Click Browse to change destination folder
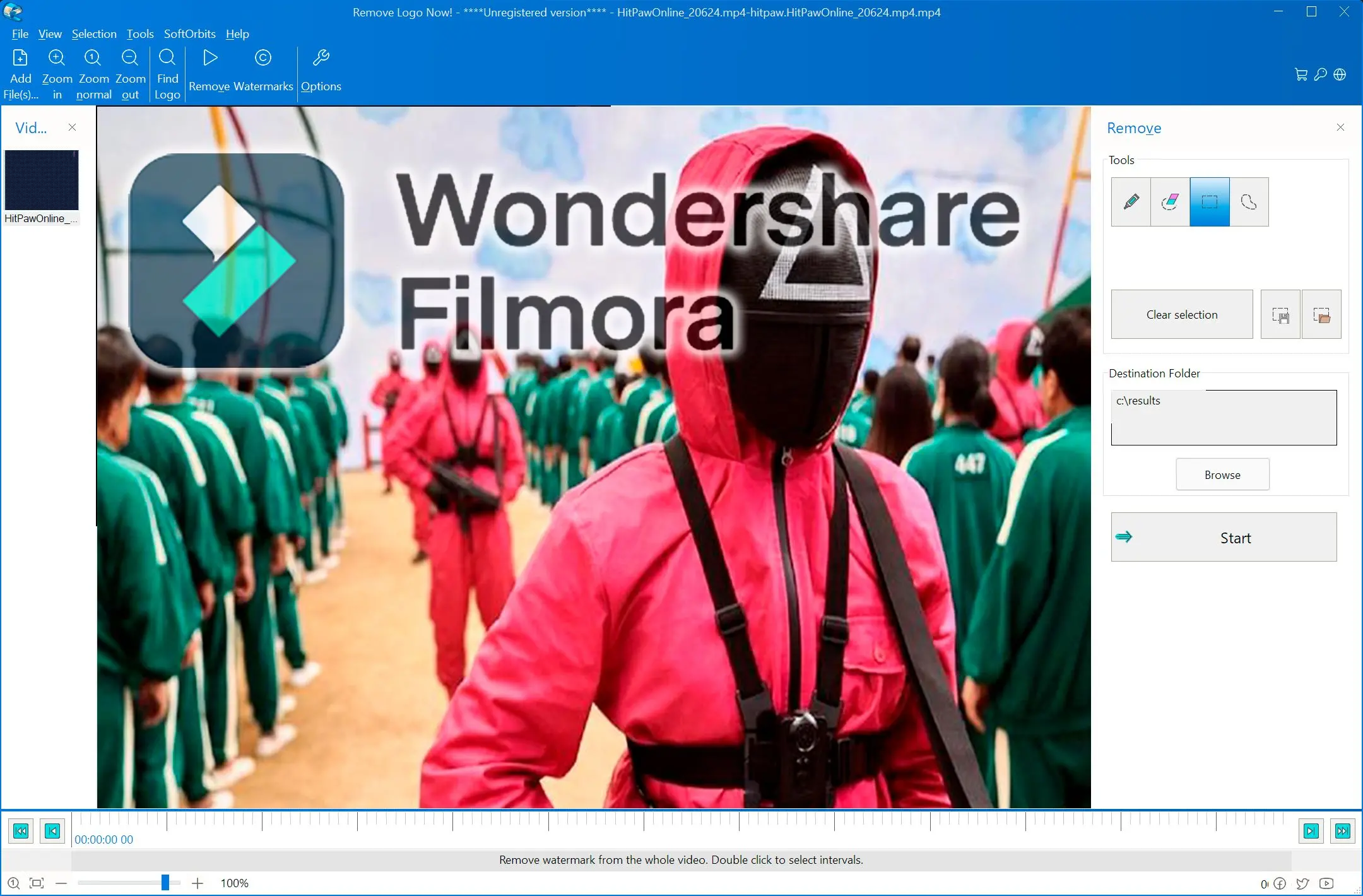The image size is (1363, 896). point(1222,474)
